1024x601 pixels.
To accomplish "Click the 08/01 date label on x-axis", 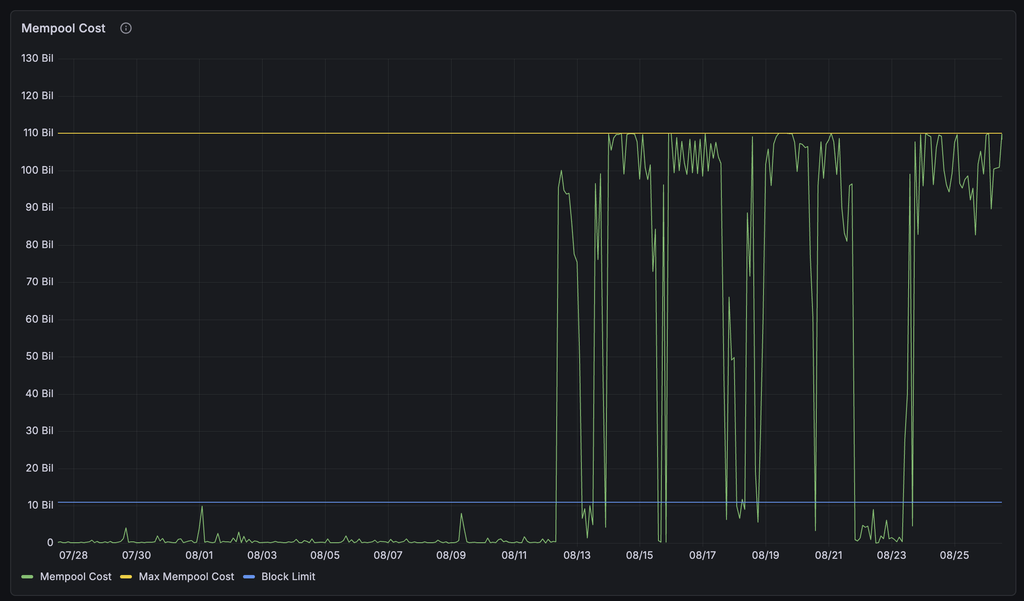I will coord(199,555).
